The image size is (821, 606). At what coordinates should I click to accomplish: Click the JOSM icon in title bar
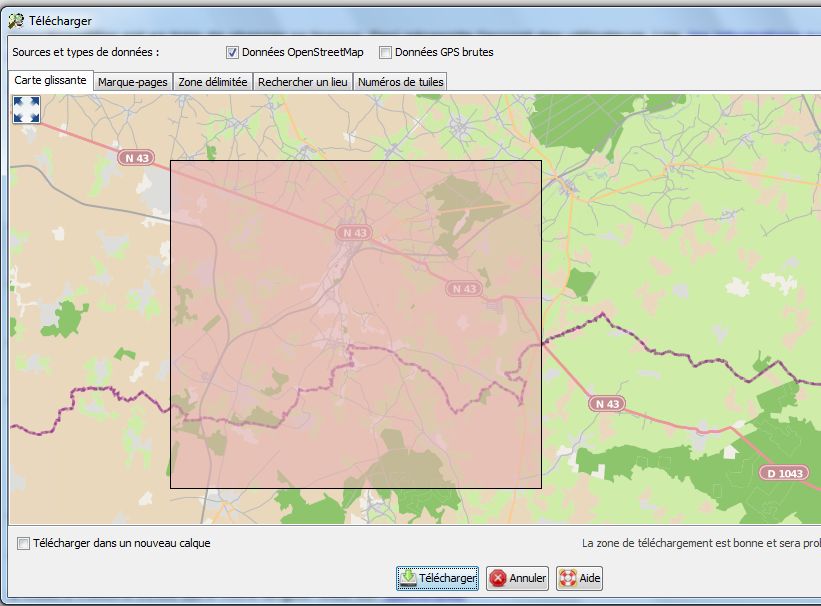pyautogui.click(x=15, y=19)
